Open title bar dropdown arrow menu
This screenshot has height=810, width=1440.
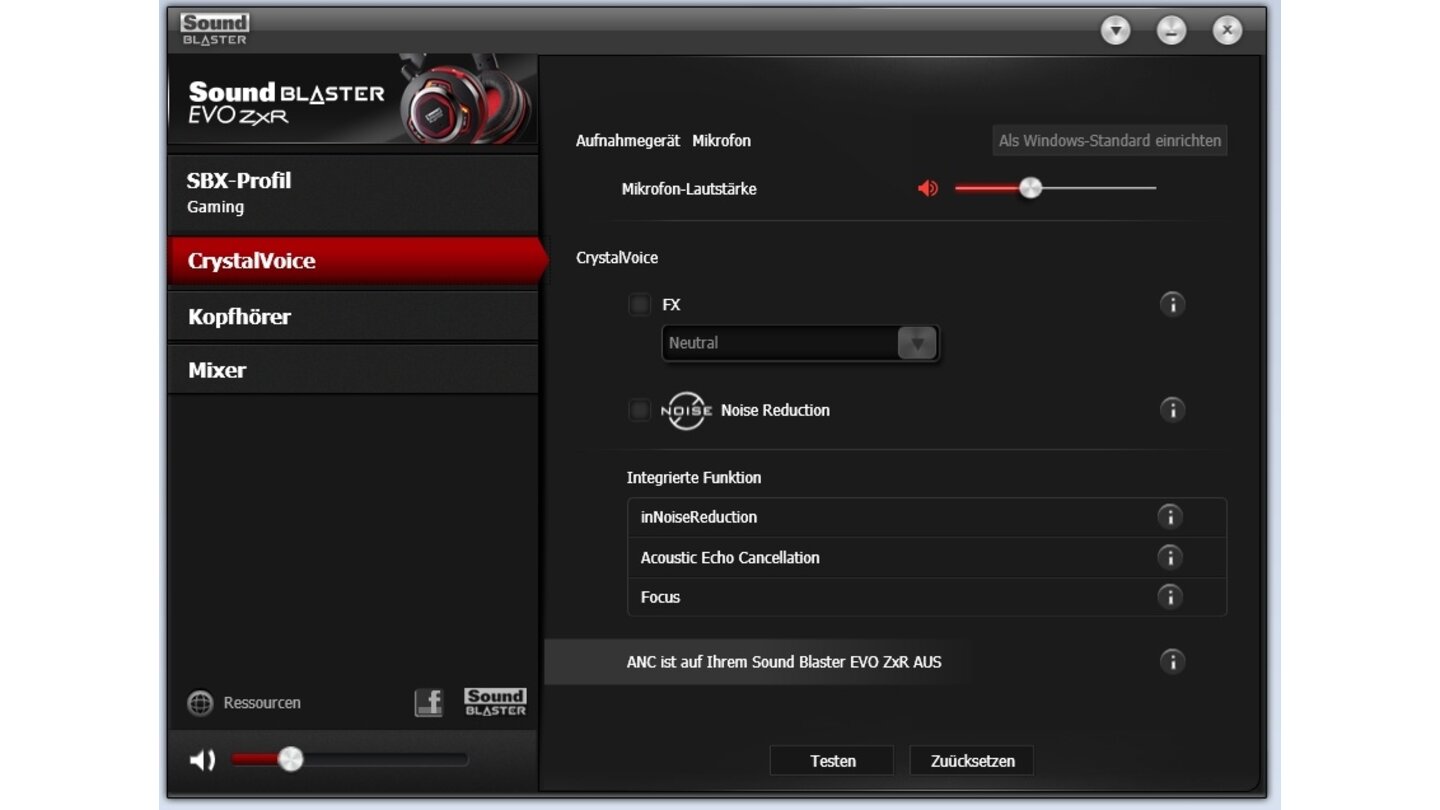point(1115,30)
